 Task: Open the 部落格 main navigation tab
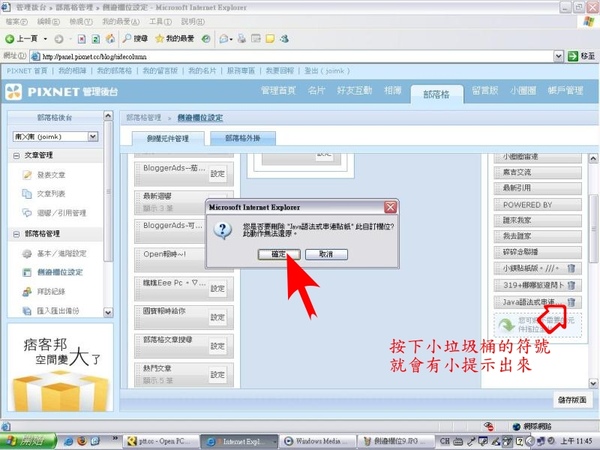click(436, 94)
